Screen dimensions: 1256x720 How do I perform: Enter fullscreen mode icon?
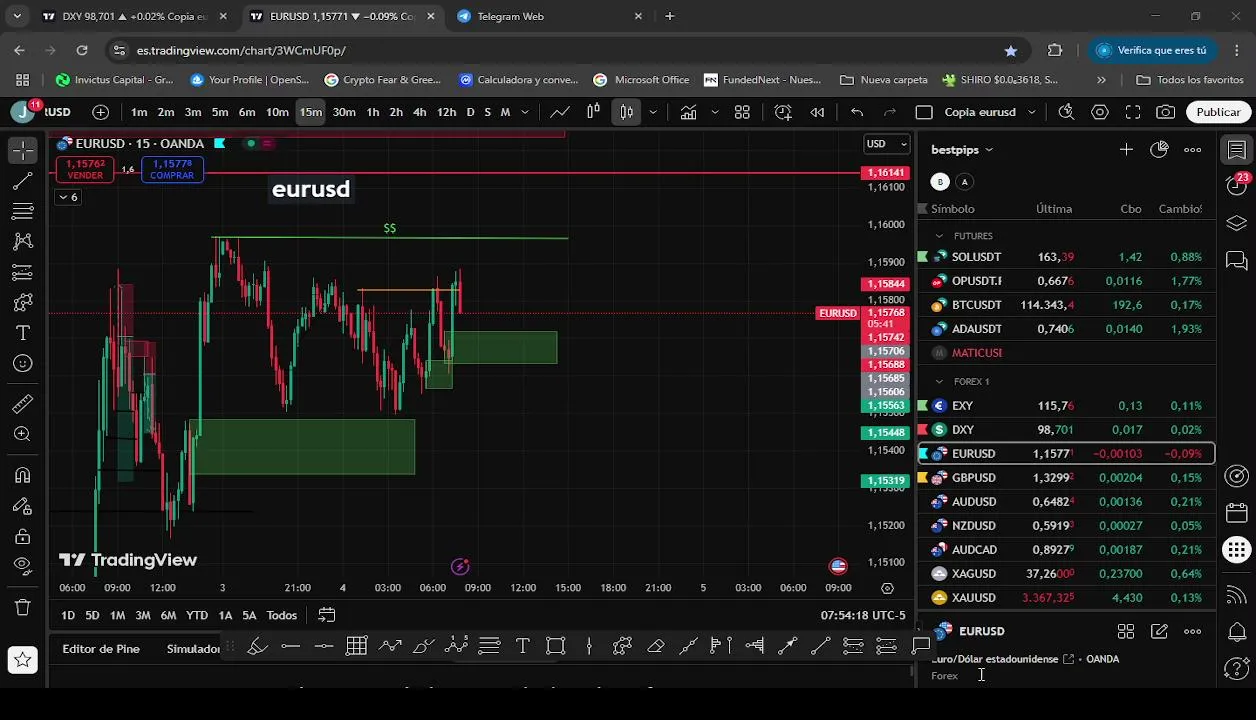pos(1133,112)
